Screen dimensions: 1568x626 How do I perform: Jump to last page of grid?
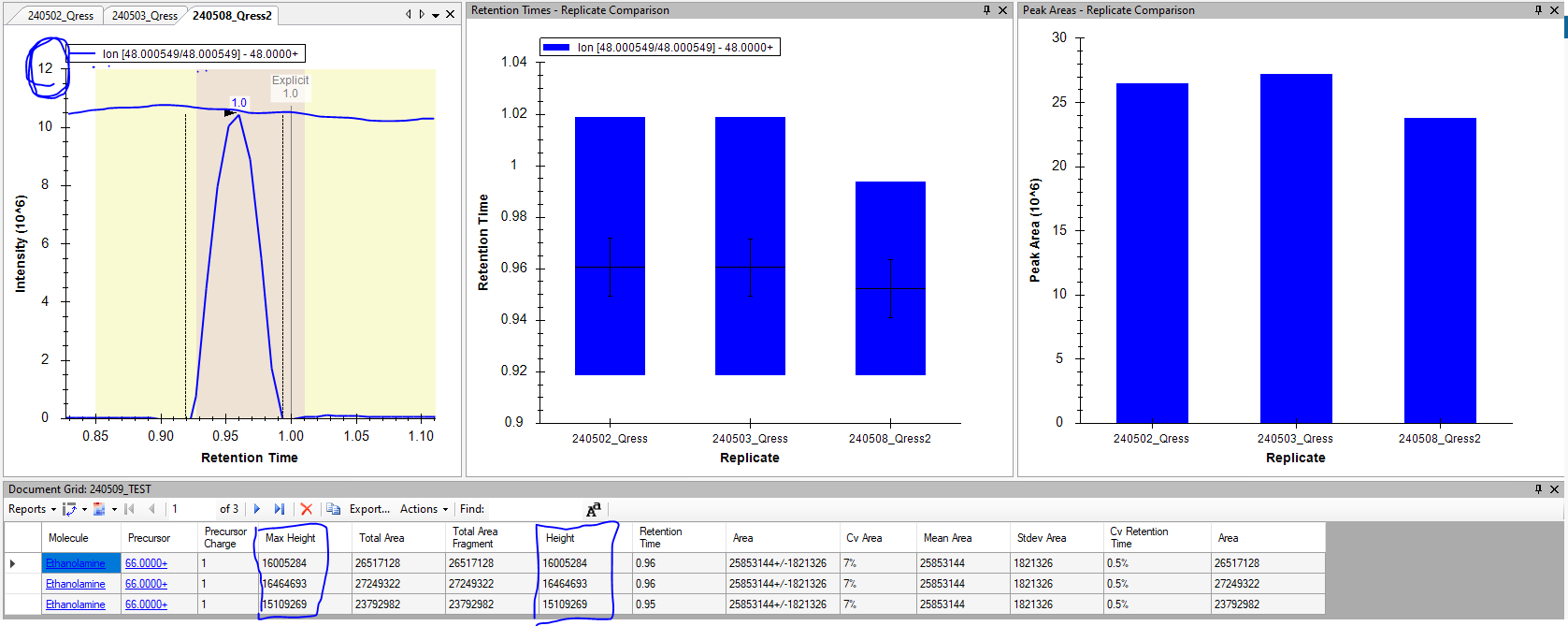coord(279,509)
